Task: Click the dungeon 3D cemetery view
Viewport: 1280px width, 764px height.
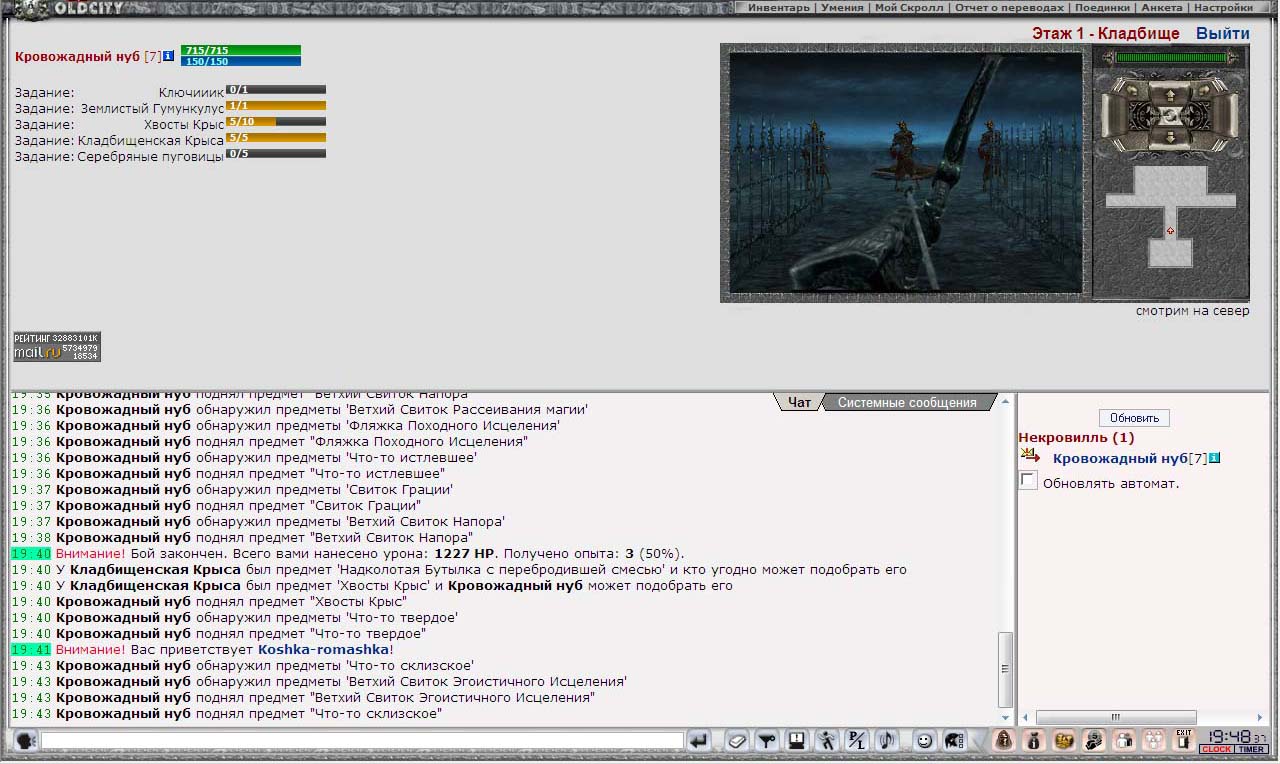Action: pos(906,172)
